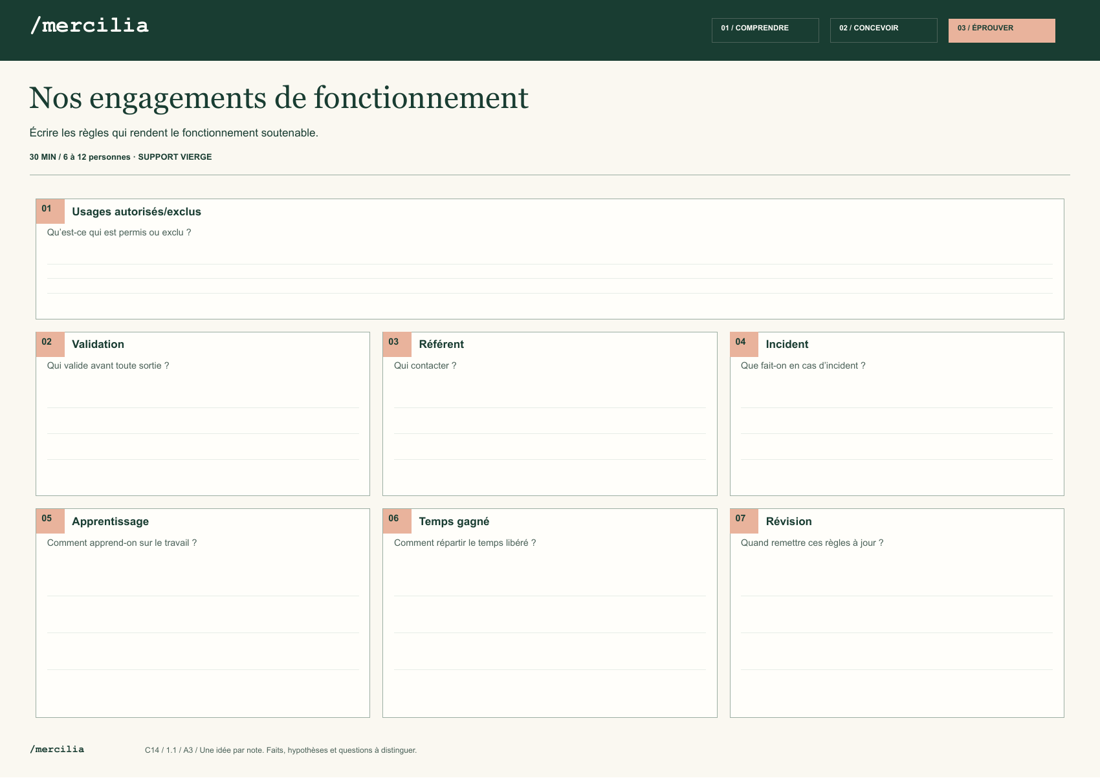This screenshot has width=1100, height=778.
Task: Click the 06 number badge
Action: tap(397, 521)
